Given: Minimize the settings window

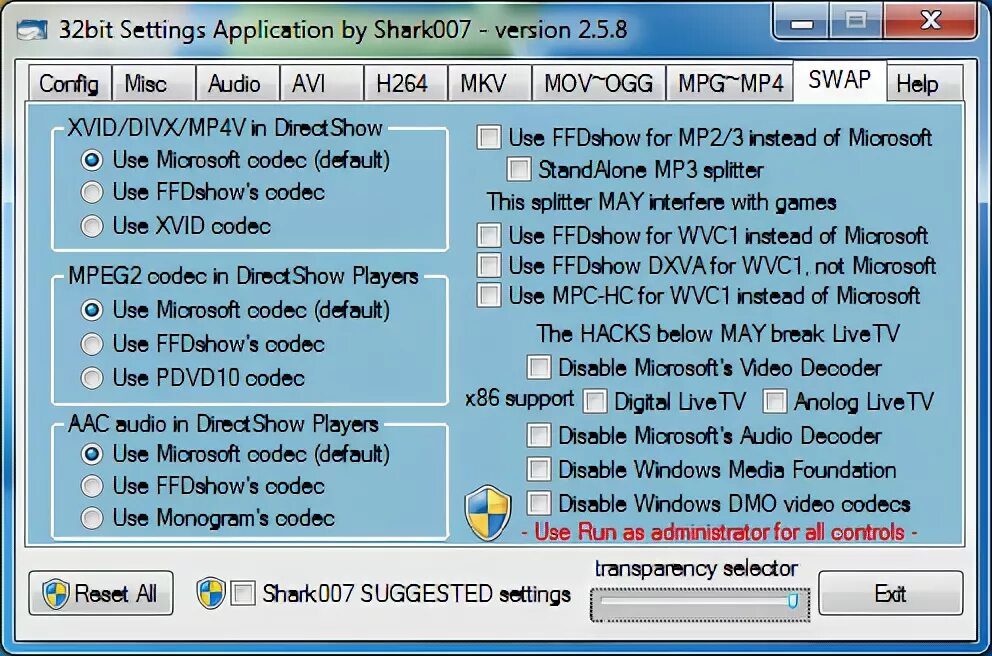Looking at the screenshot, I should (802, 24).
